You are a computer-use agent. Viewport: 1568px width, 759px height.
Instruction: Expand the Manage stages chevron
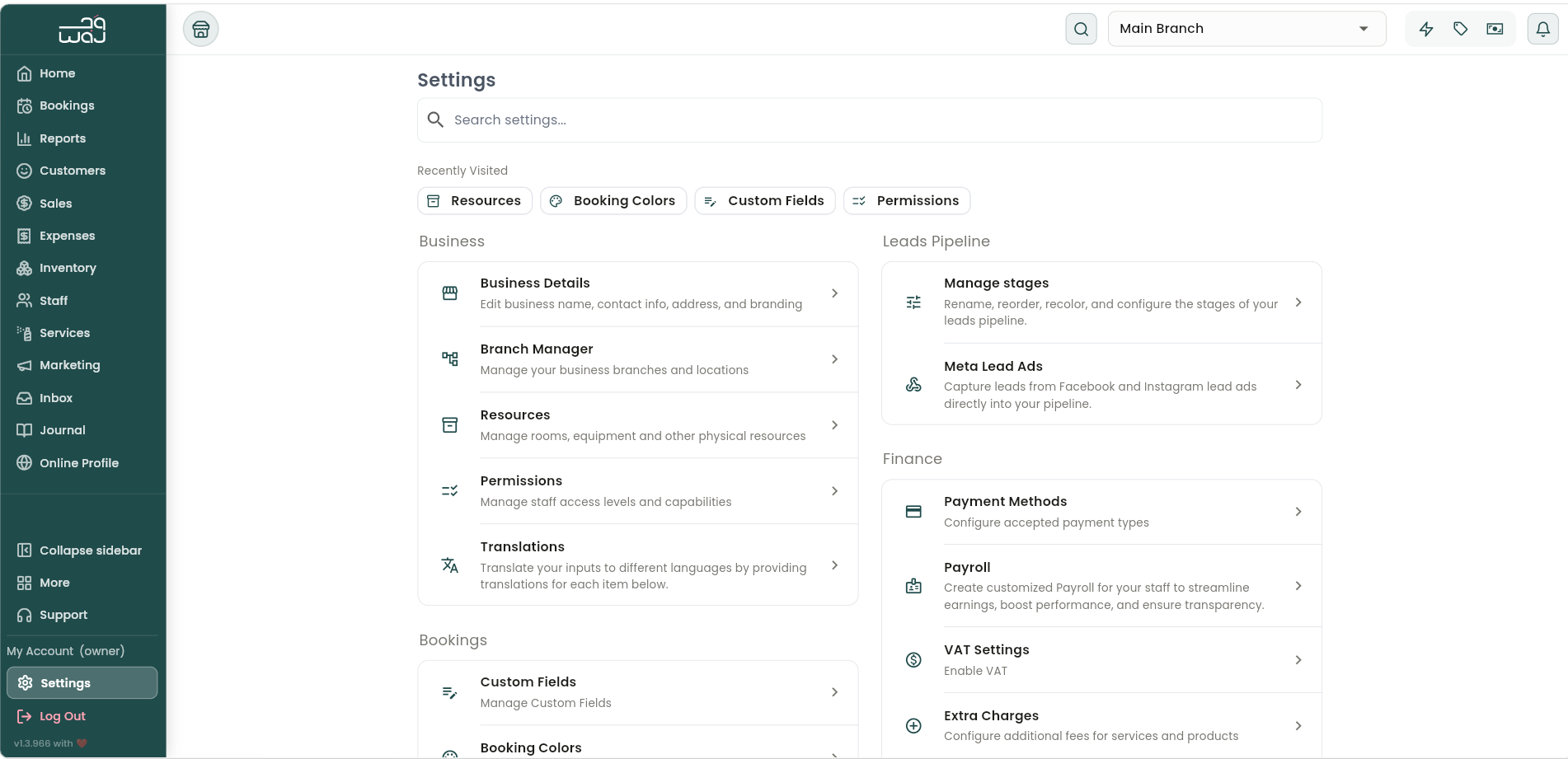pyautogui.click(x=1298, y=302)
